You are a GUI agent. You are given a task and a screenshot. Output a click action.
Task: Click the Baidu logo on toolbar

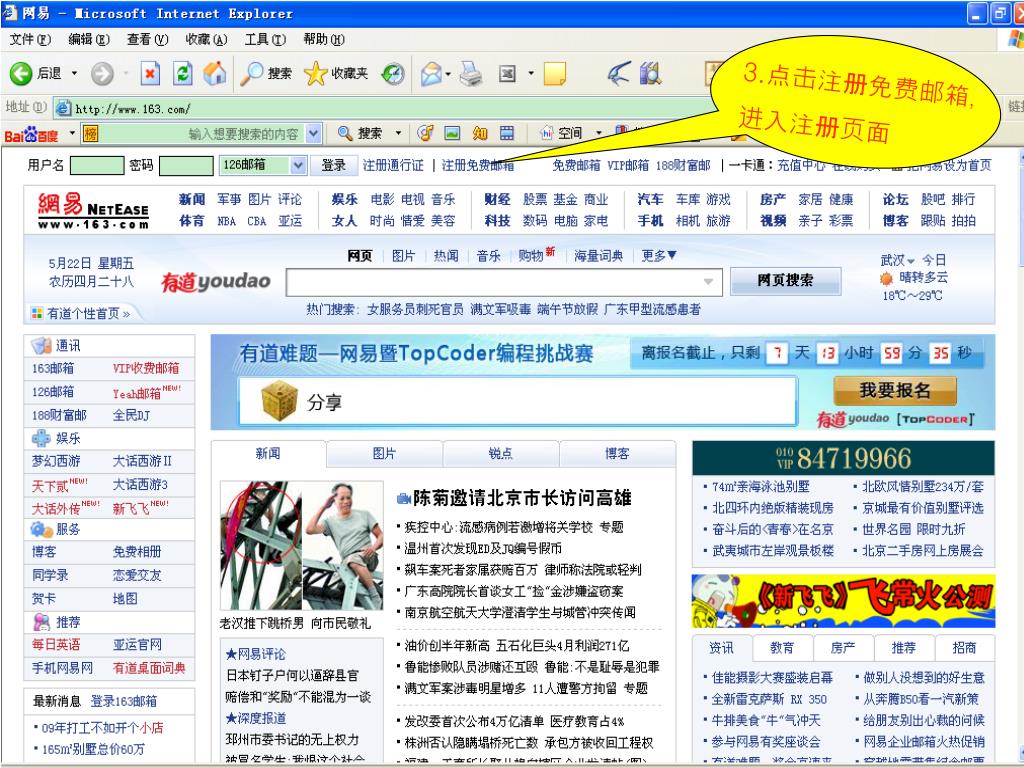(31, 135)
